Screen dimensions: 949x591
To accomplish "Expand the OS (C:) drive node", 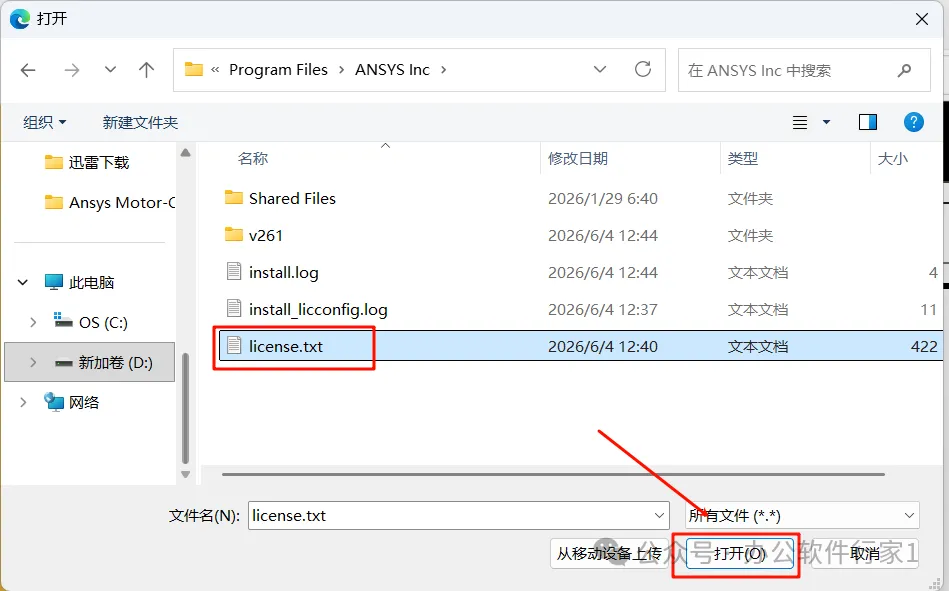I will click(33, 322).
